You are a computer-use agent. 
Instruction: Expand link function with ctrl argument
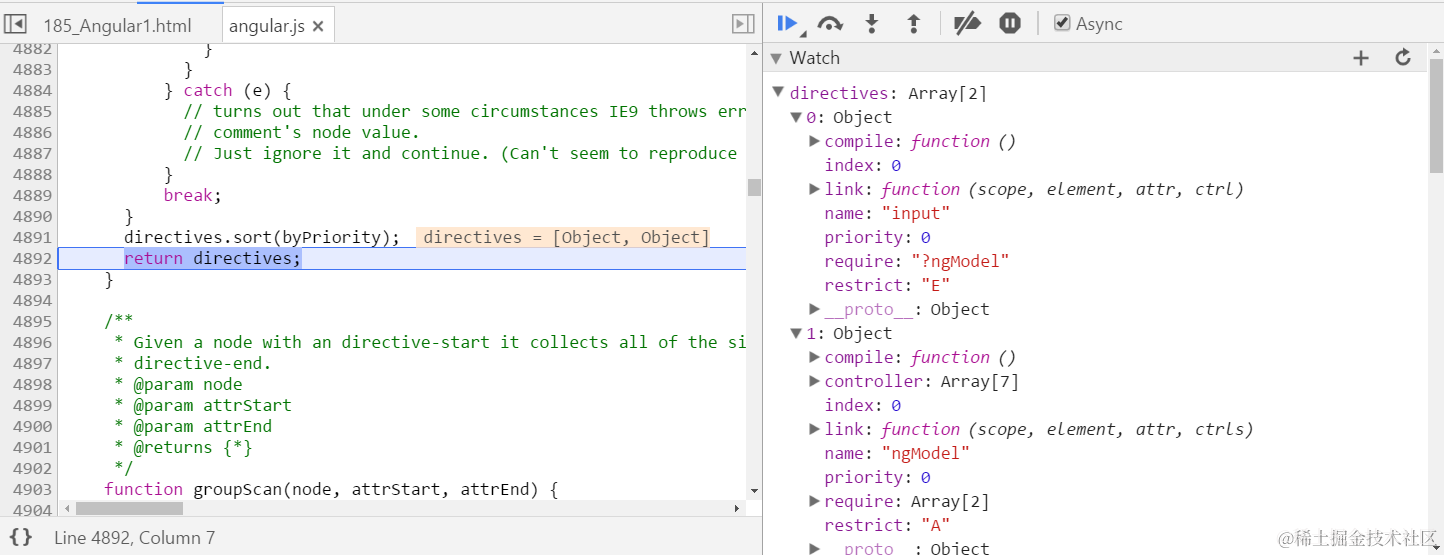(815, 189)
